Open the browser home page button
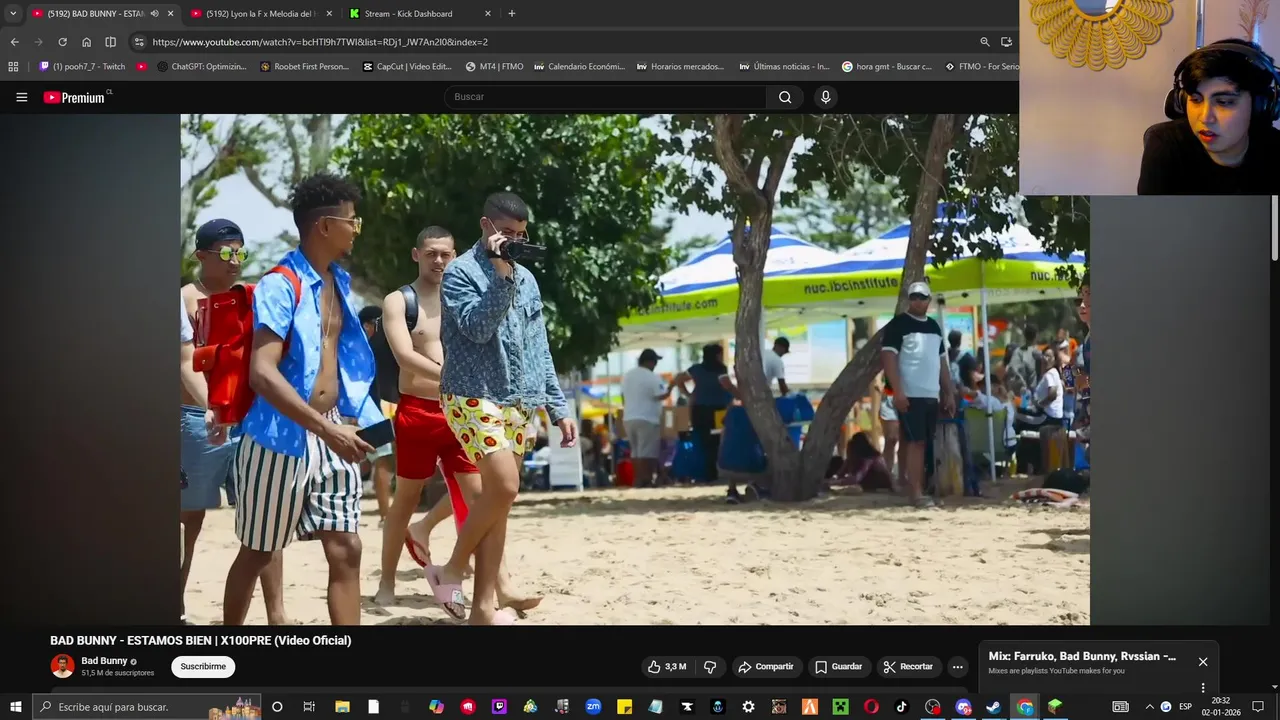This screenshot has height=720, width=1280. tap(86, 42)
